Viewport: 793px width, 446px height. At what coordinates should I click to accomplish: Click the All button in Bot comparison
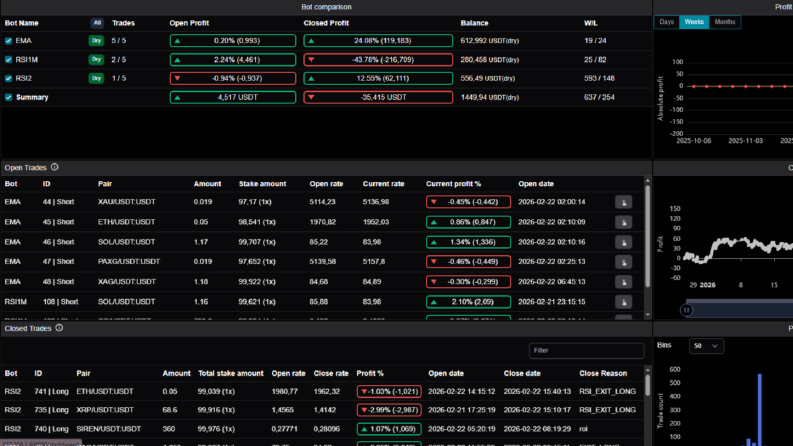(x=97, y=23)
